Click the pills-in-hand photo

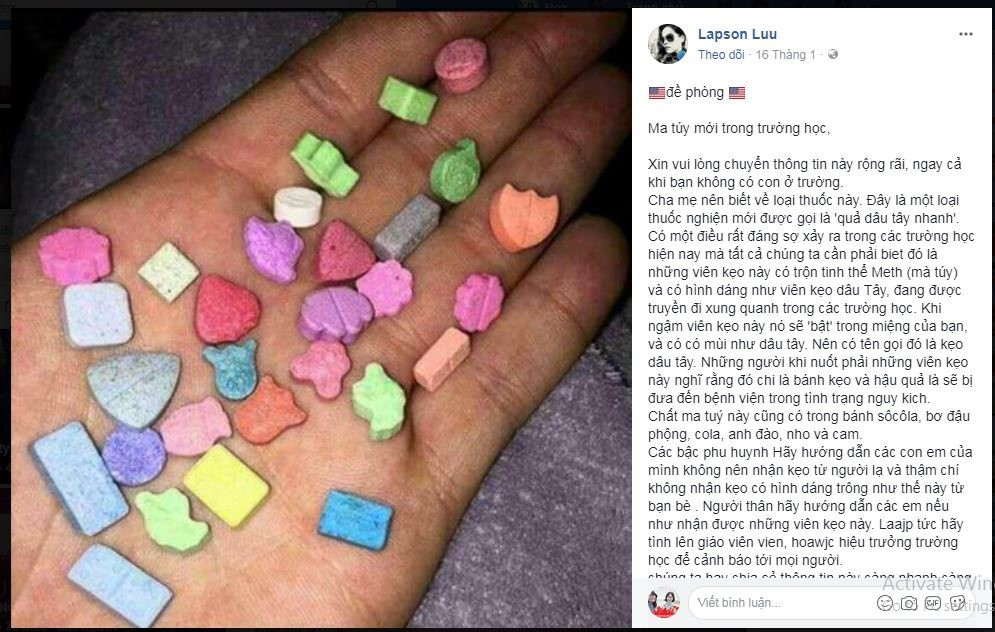321,319
